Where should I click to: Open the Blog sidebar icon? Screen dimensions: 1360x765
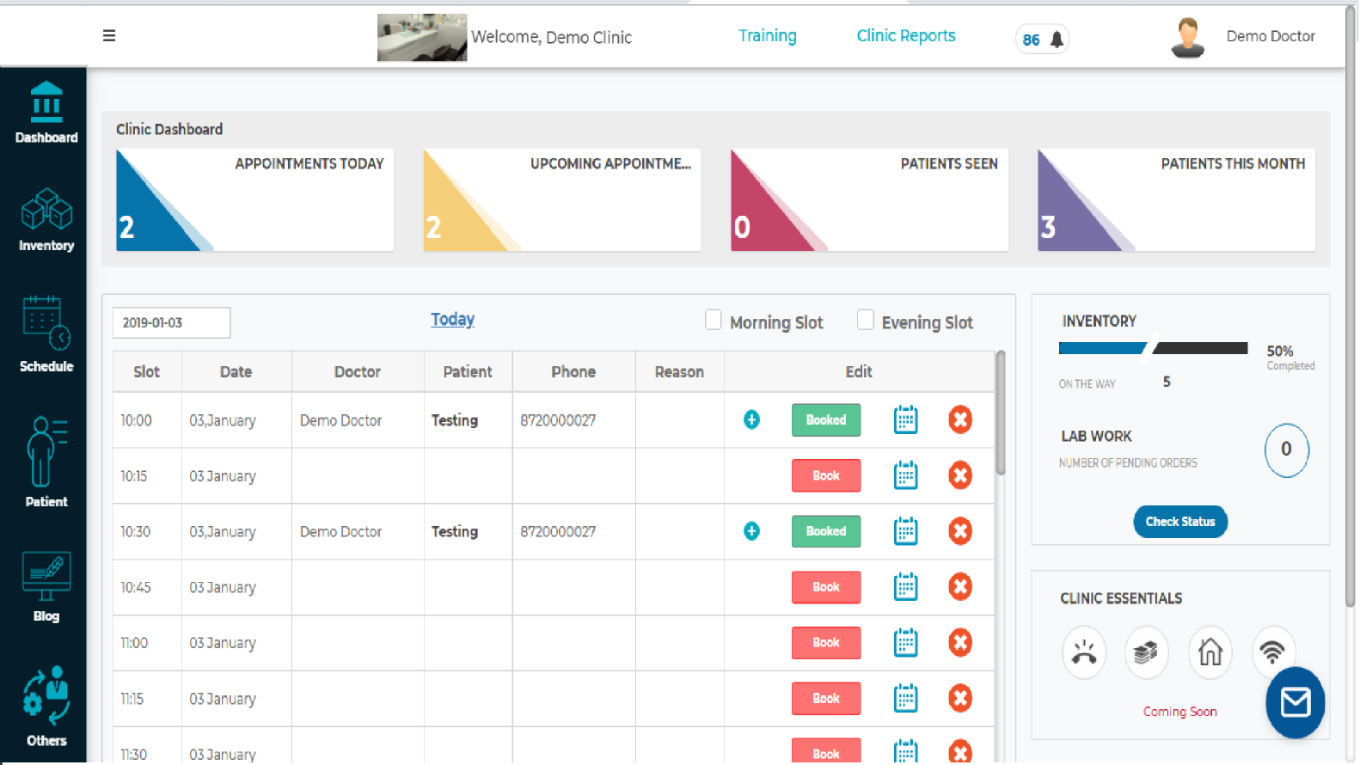[x=46, y=586]
